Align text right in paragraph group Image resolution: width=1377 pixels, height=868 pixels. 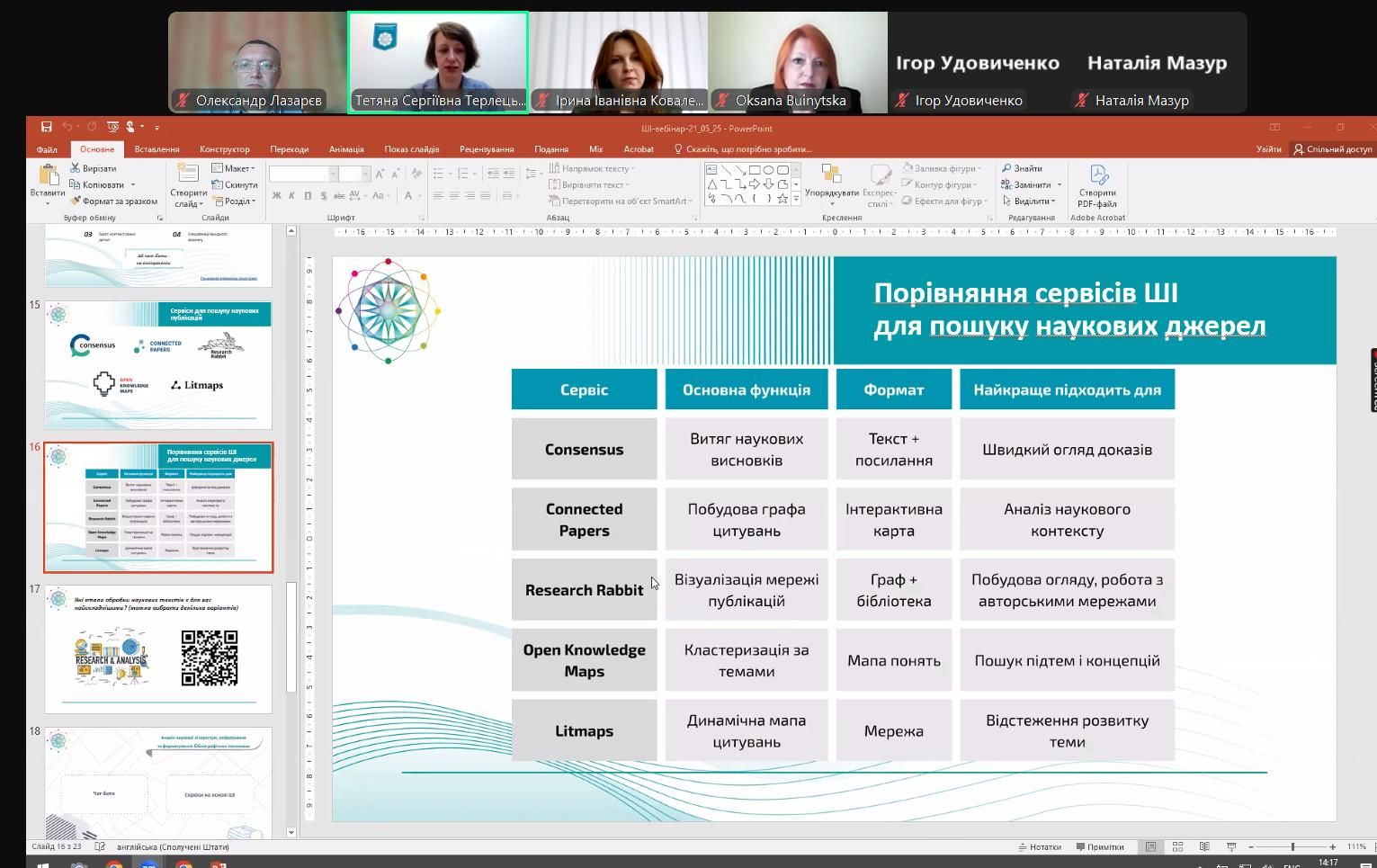(469, 195)
